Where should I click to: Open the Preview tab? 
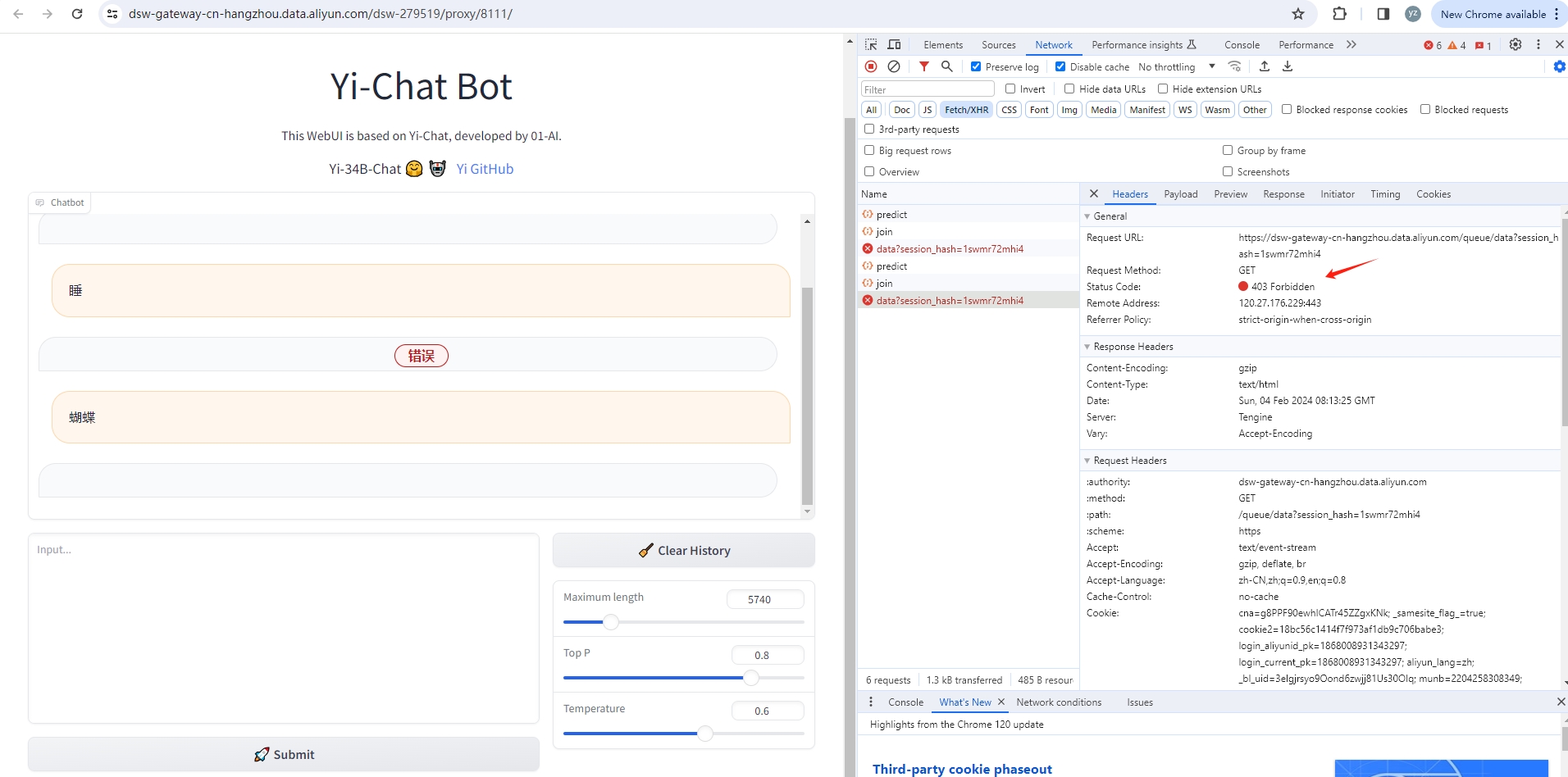point(1231,194)
